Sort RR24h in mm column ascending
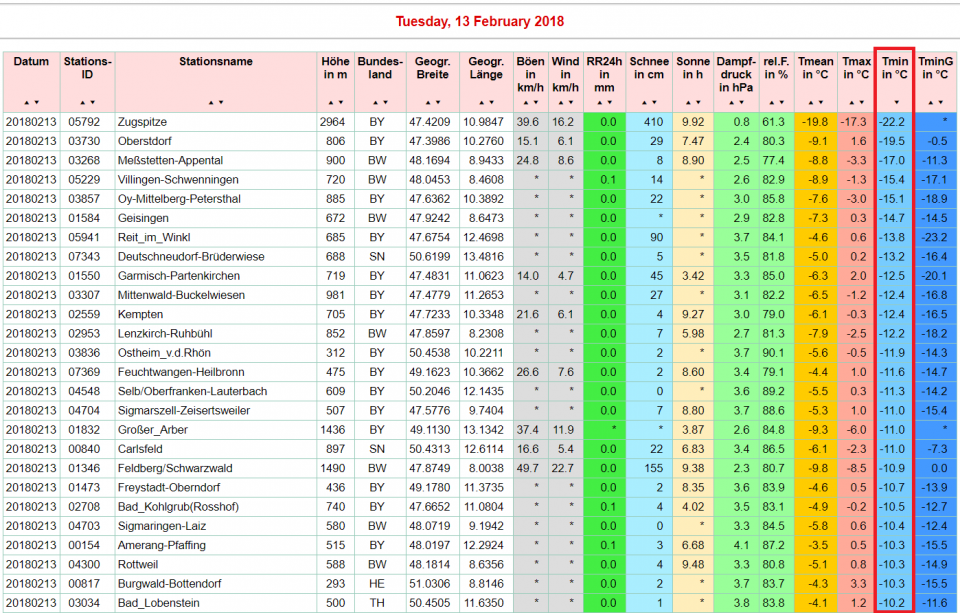Screen dimensions: 960x613 point(600,103)
